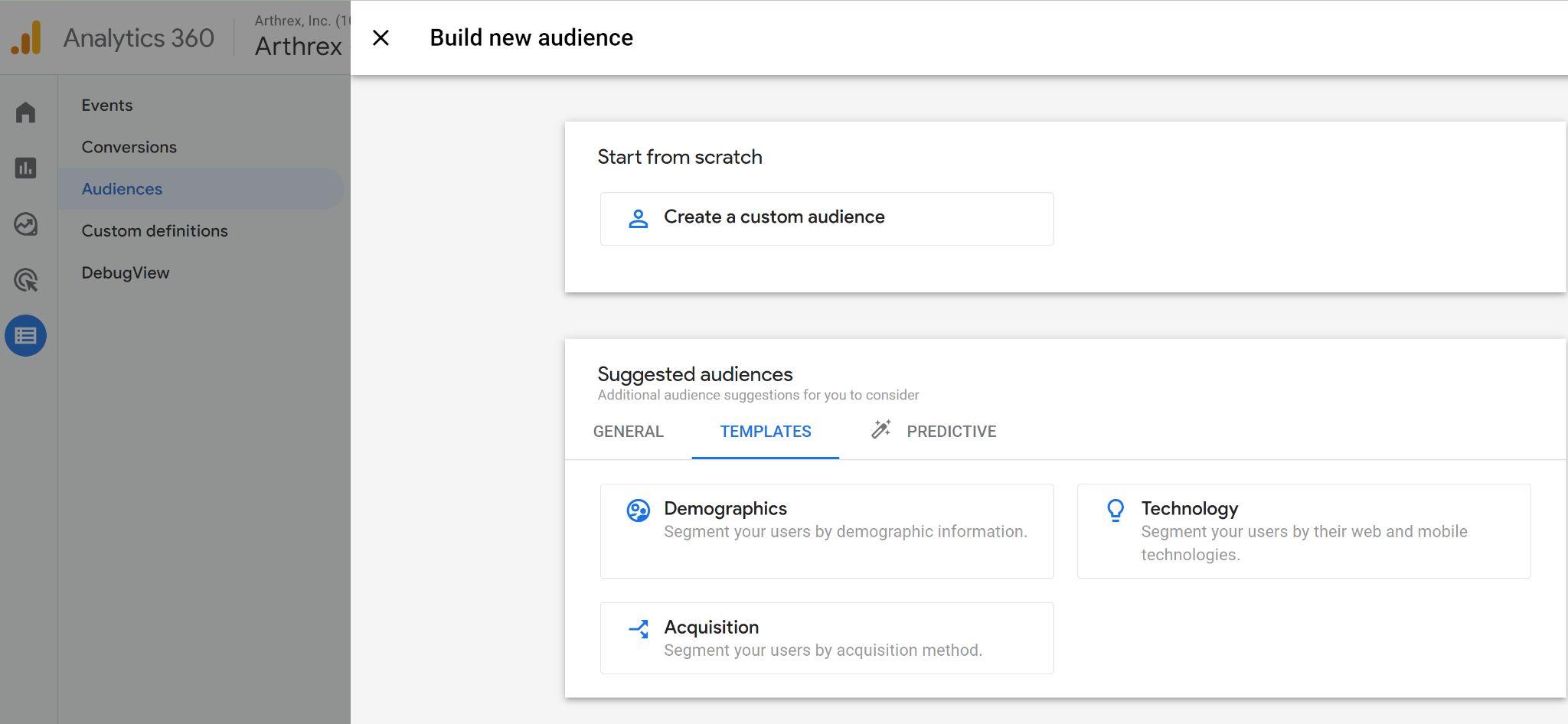Click the Analytics 360 logo icon
This screenshot has width=1568, height=724.
click(26, 38)
